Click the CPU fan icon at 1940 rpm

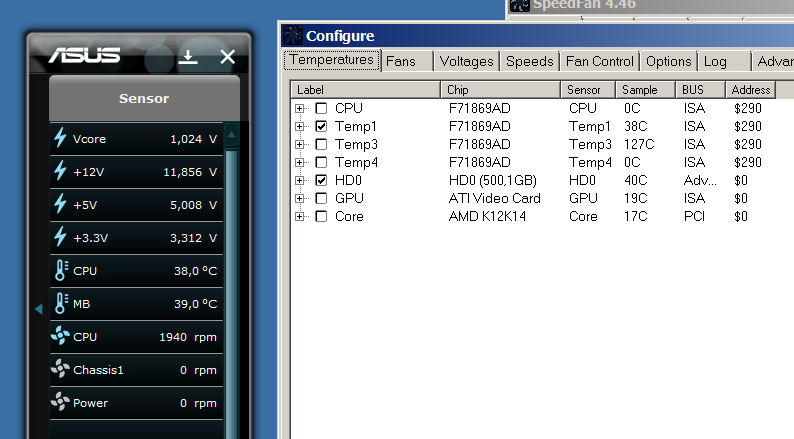[60, 336]
